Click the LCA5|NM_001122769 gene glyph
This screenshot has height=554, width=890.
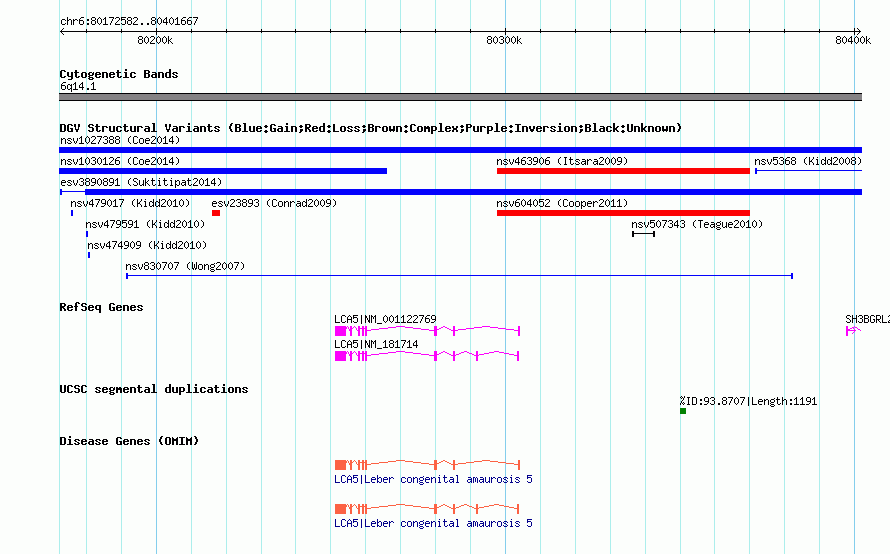(x=427, y=330)
